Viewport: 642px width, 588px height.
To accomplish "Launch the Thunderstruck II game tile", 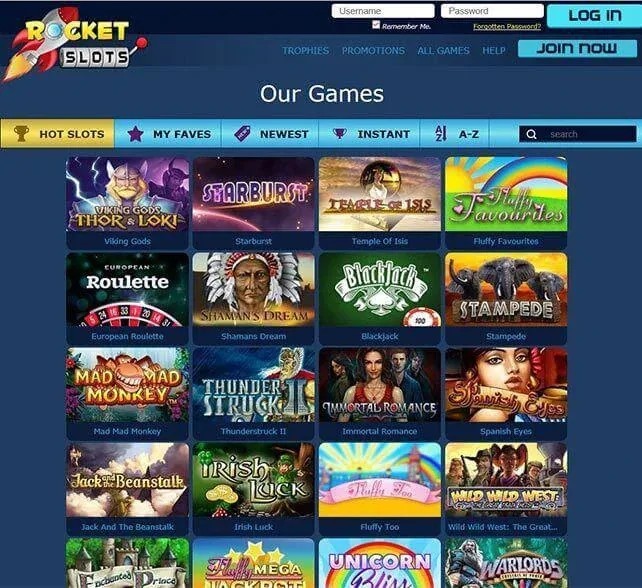I will (253, 394).
